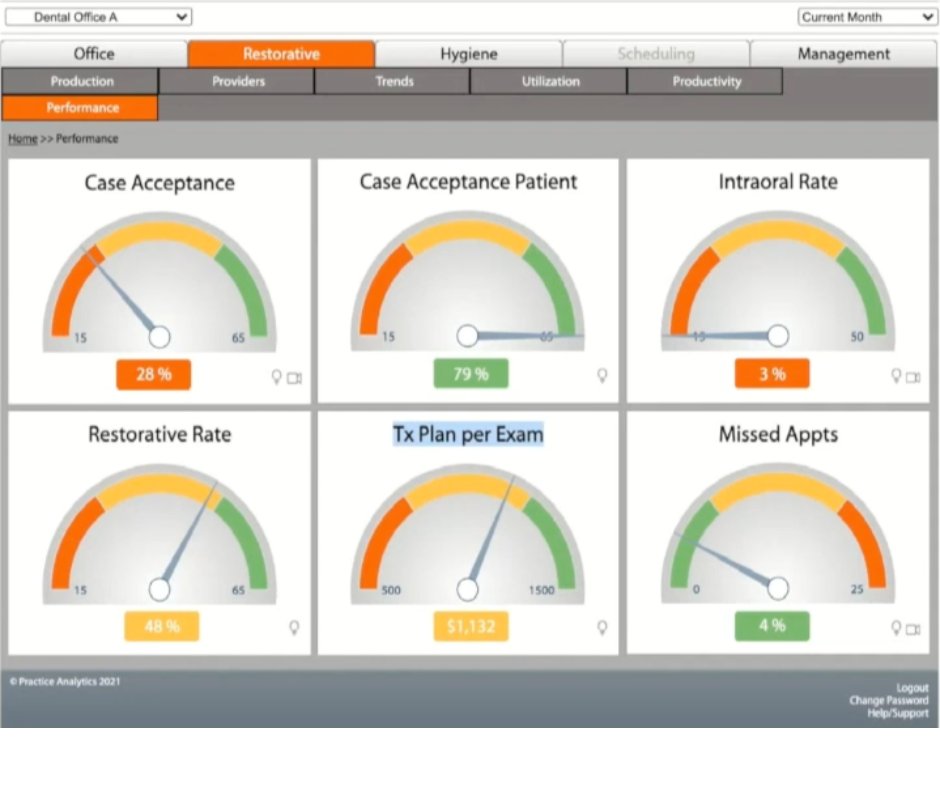Switch to the Hygiene tab
940x788 pixels.
pyautogui.click(x=469, y=54)
